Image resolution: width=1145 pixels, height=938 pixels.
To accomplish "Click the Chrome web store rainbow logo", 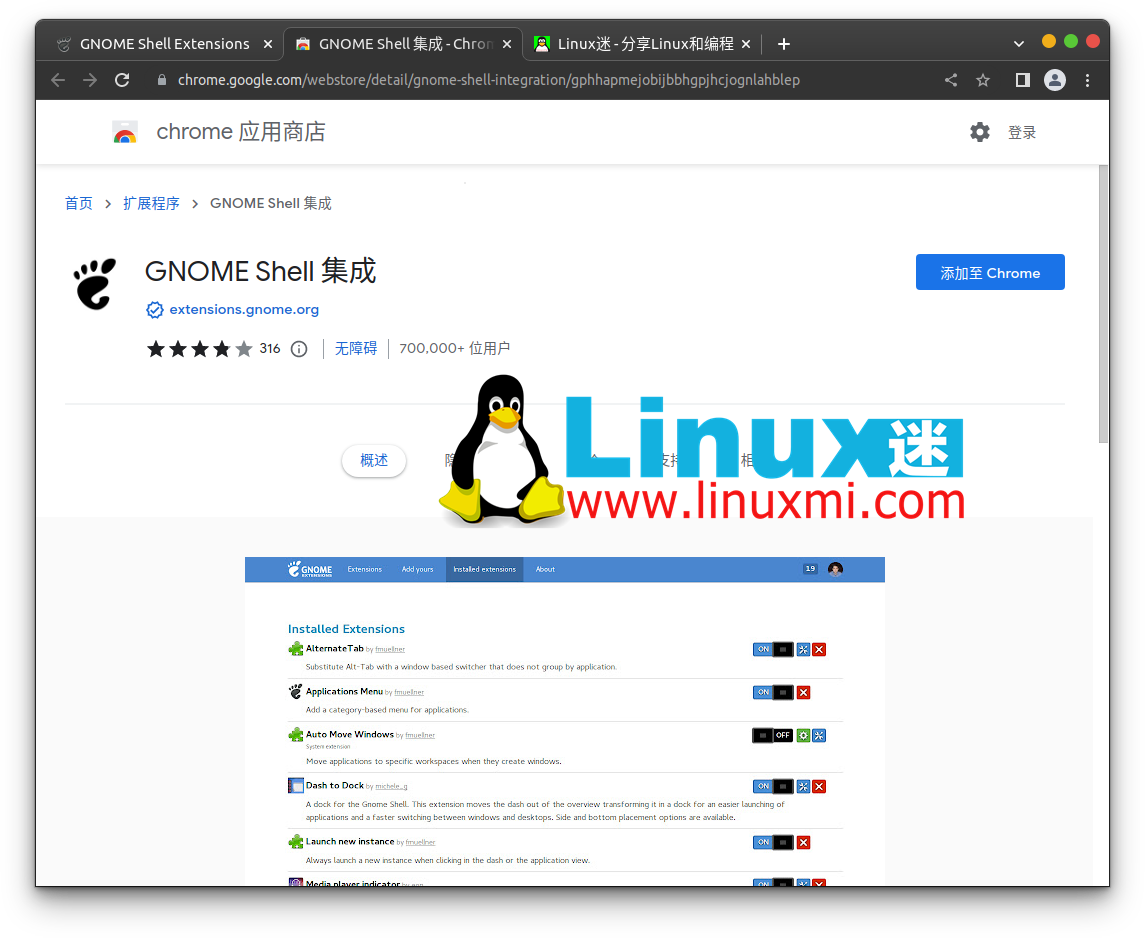I will [x=125, y=132].
